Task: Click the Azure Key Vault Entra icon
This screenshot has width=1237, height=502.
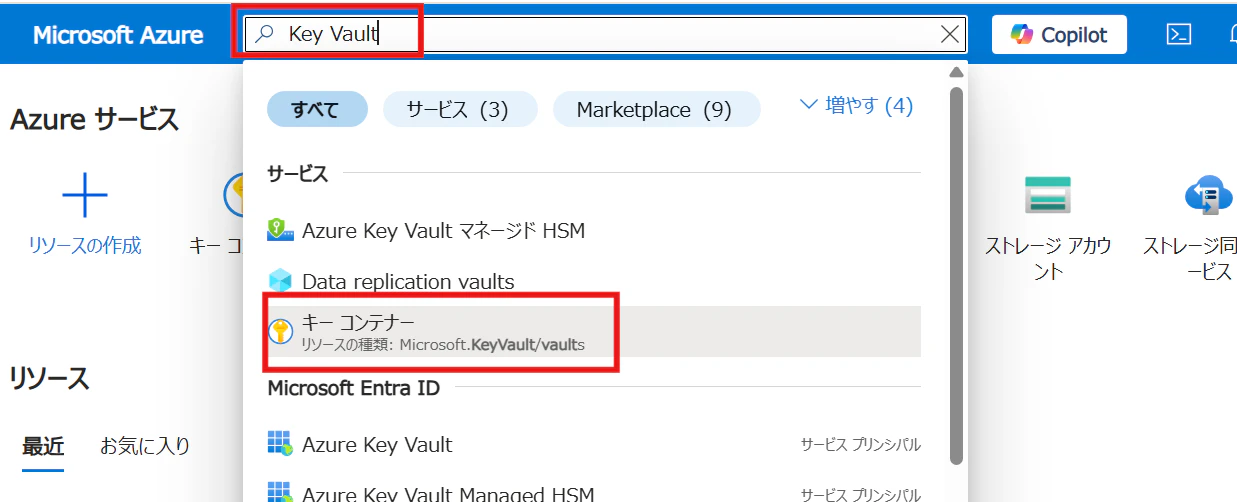Action: tap(280, 444)
